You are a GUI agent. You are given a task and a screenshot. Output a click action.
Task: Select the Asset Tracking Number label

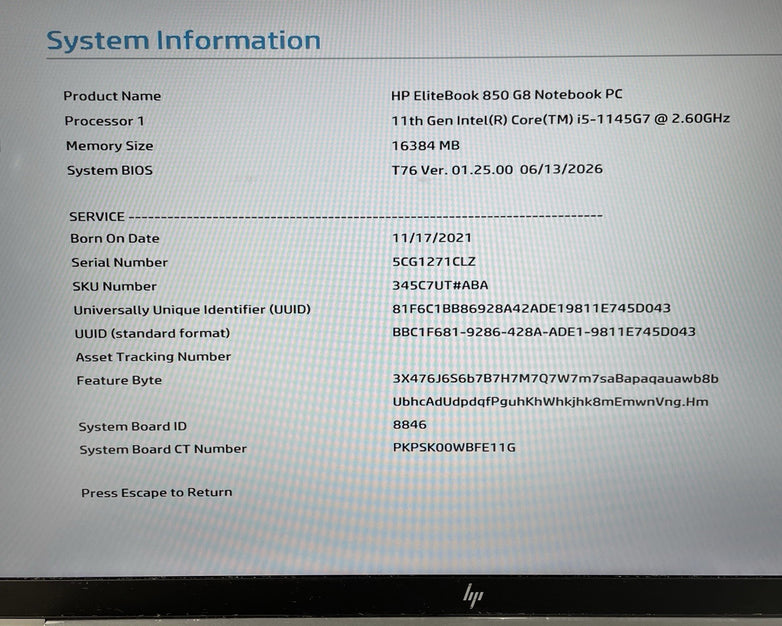point(154,357)
